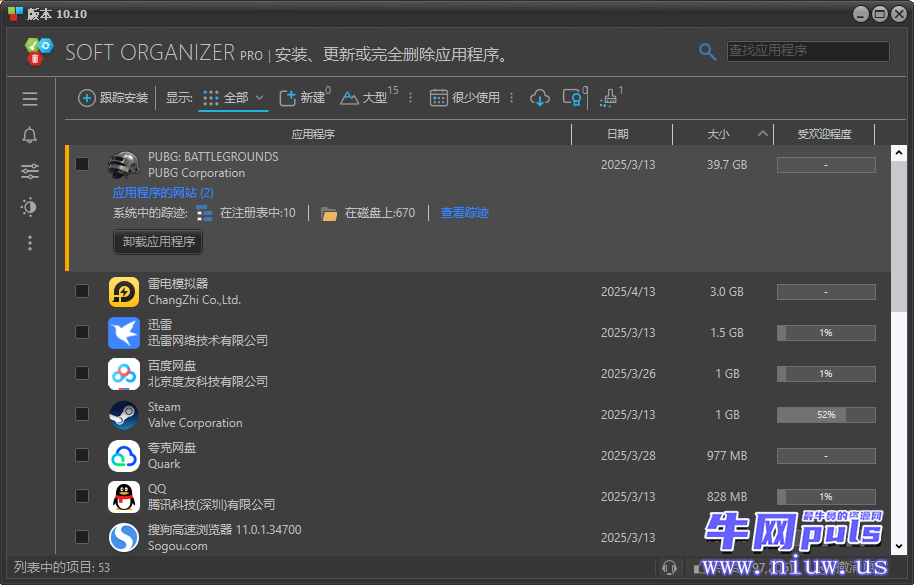The image size is (914, 585).
Task: Open options dots after 大型 filter
Action: (x=410, y=98)
